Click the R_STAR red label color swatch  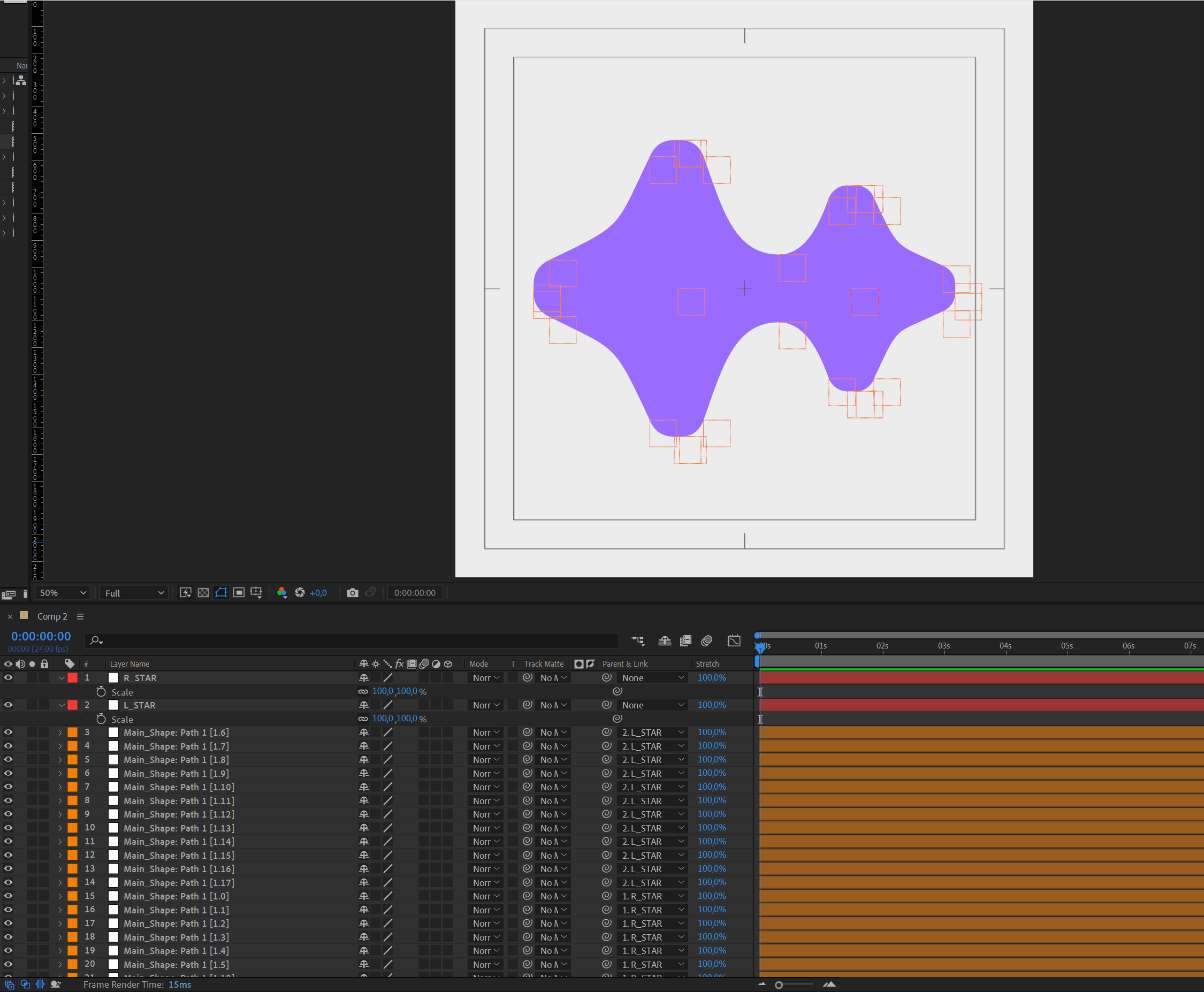[73, 678]
